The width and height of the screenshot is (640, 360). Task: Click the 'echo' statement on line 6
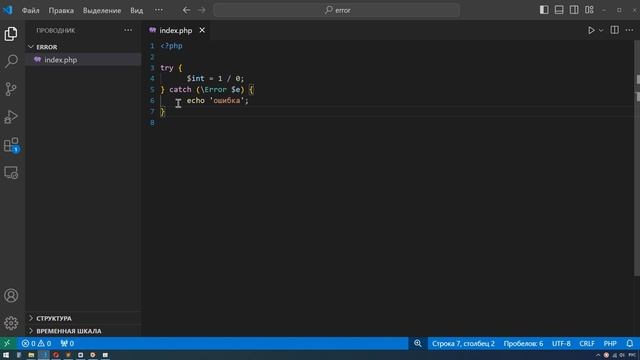point(196,100)
